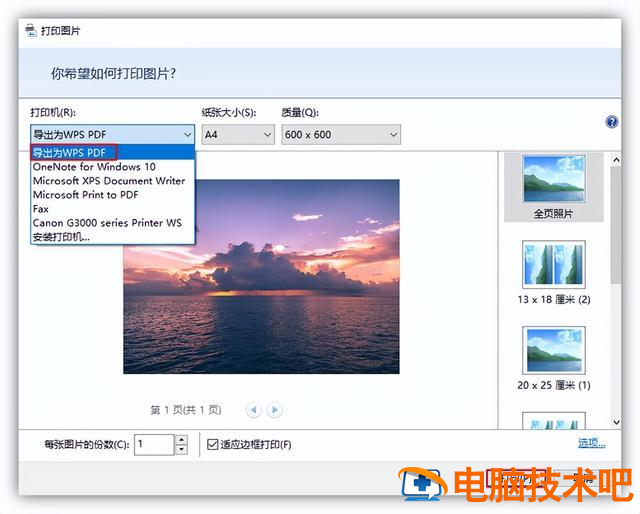
Task: Click 安装打印机... to install printer
Action: [113, 237]
